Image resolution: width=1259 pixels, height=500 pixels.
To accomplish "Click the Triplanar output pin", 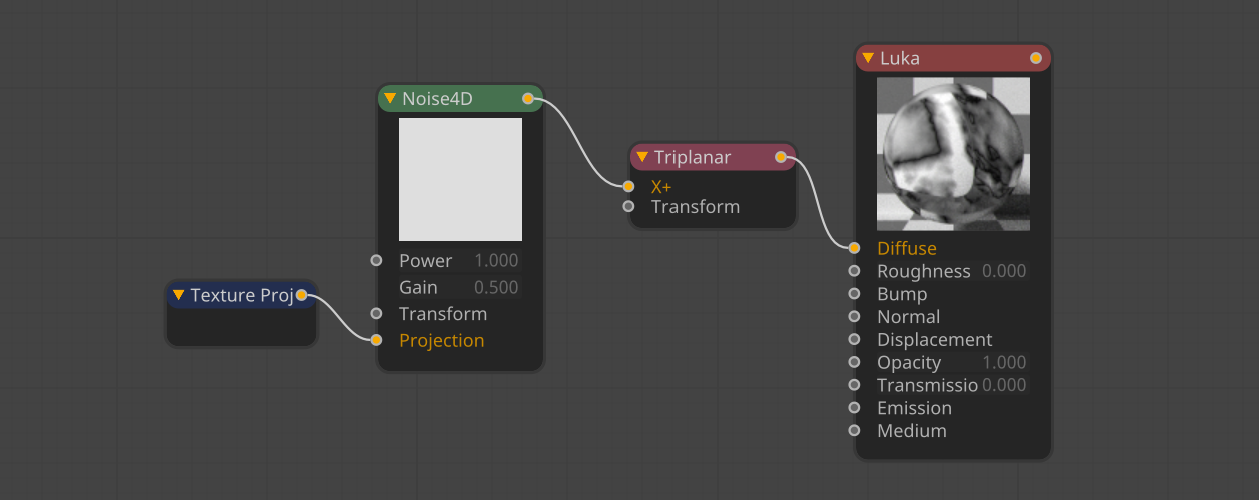I will 781,157.
